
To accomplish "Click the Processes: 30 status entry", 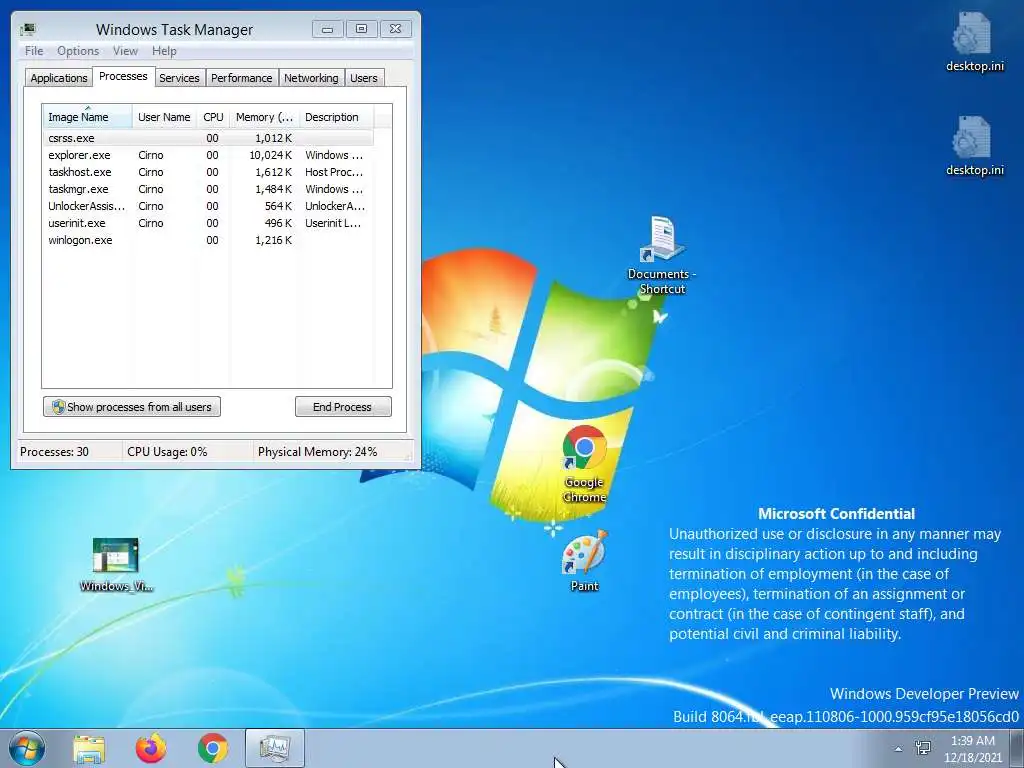I will click(x=54, y=451).
